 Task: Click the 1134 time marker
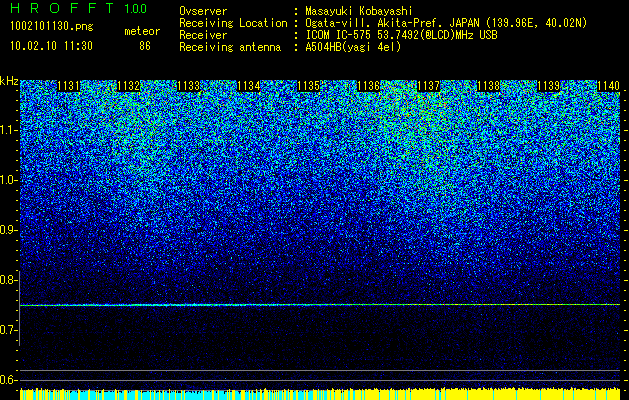pyautogui.click(x=248, y=86)
